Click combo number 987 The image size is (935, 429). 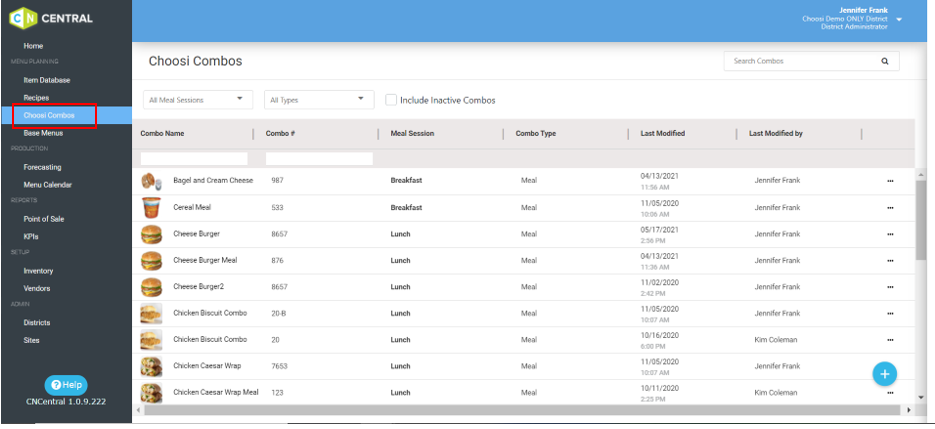pyautogui.click(x=277, y=181)
